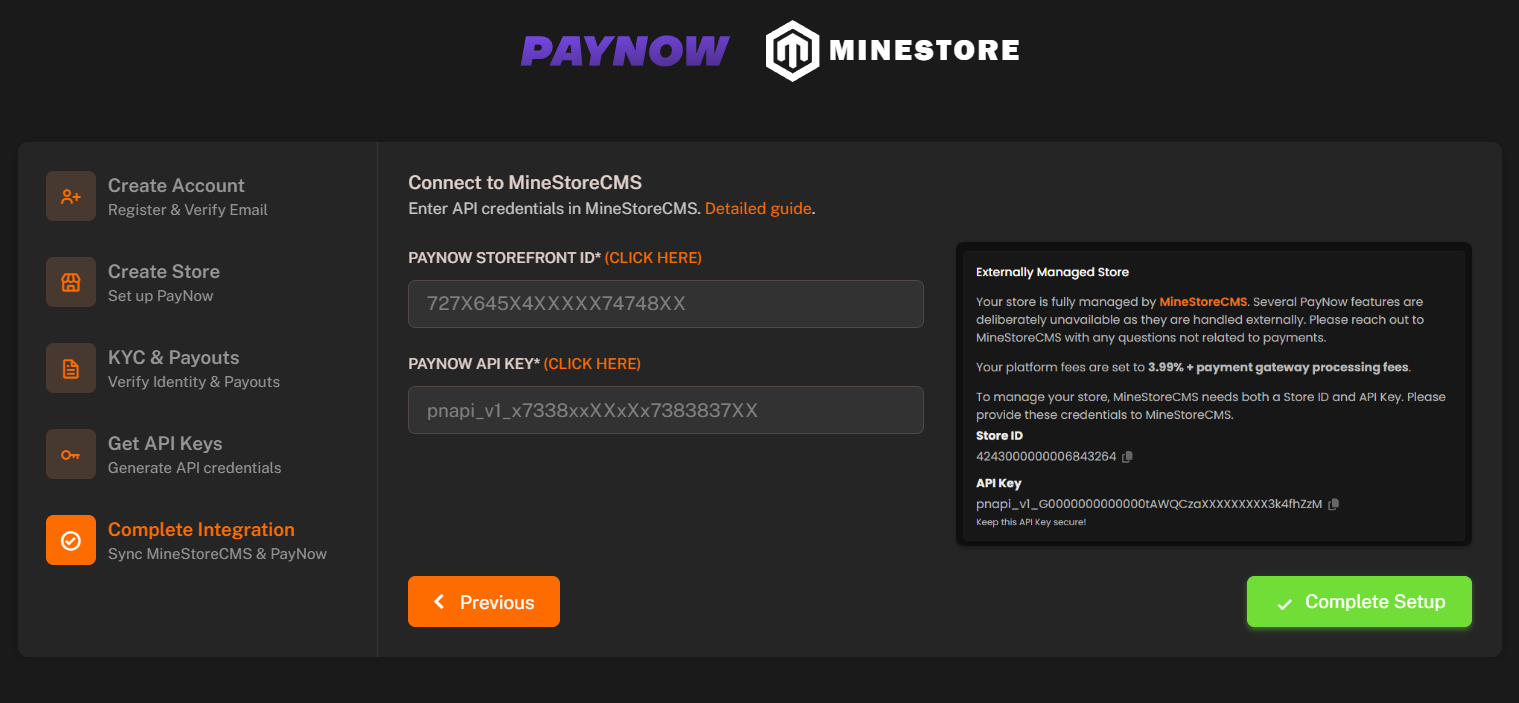Select the Create Store storefront icon
The height and width of the screenshot is (703, 1519).
(x=70, y=281)
